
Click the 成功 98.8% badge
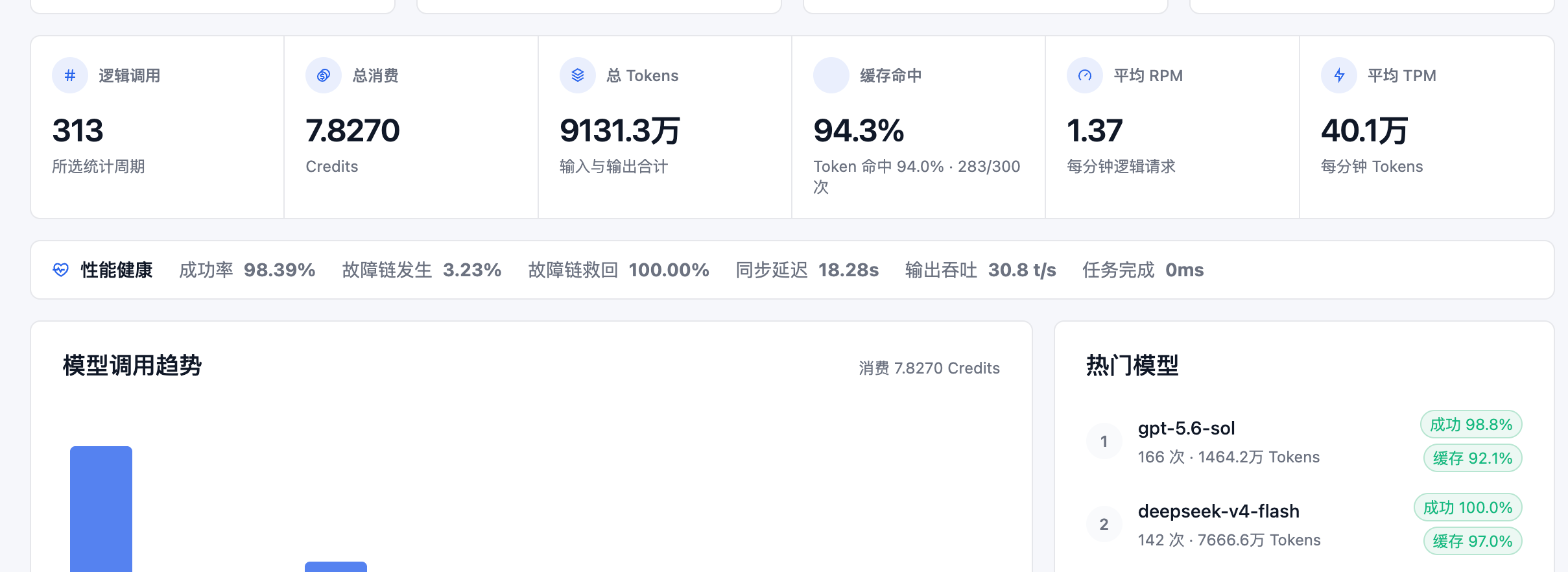point(1471,425)
